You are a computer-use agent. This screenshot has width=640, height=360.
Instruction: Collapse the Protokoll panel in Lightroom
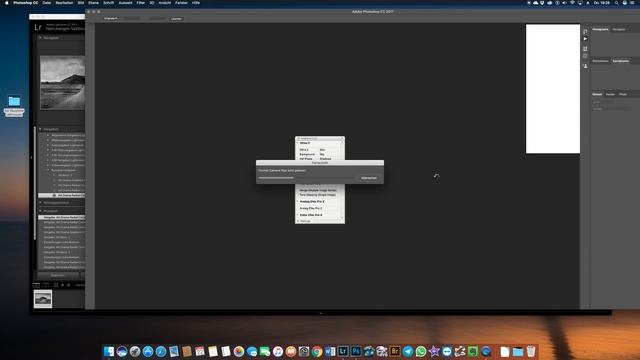[40, 211]
